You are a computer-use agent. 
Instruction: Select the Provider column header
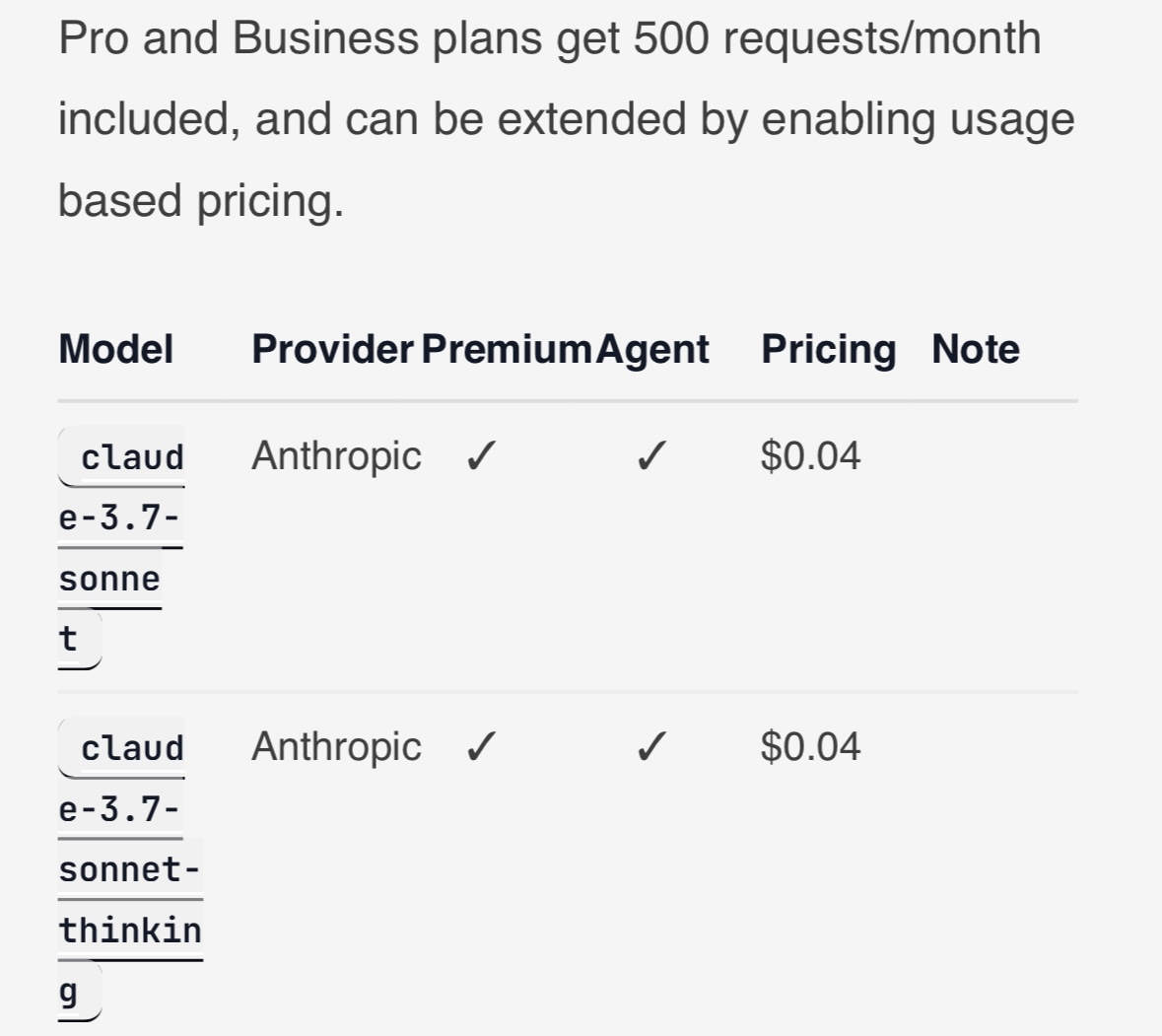(332, 349)
